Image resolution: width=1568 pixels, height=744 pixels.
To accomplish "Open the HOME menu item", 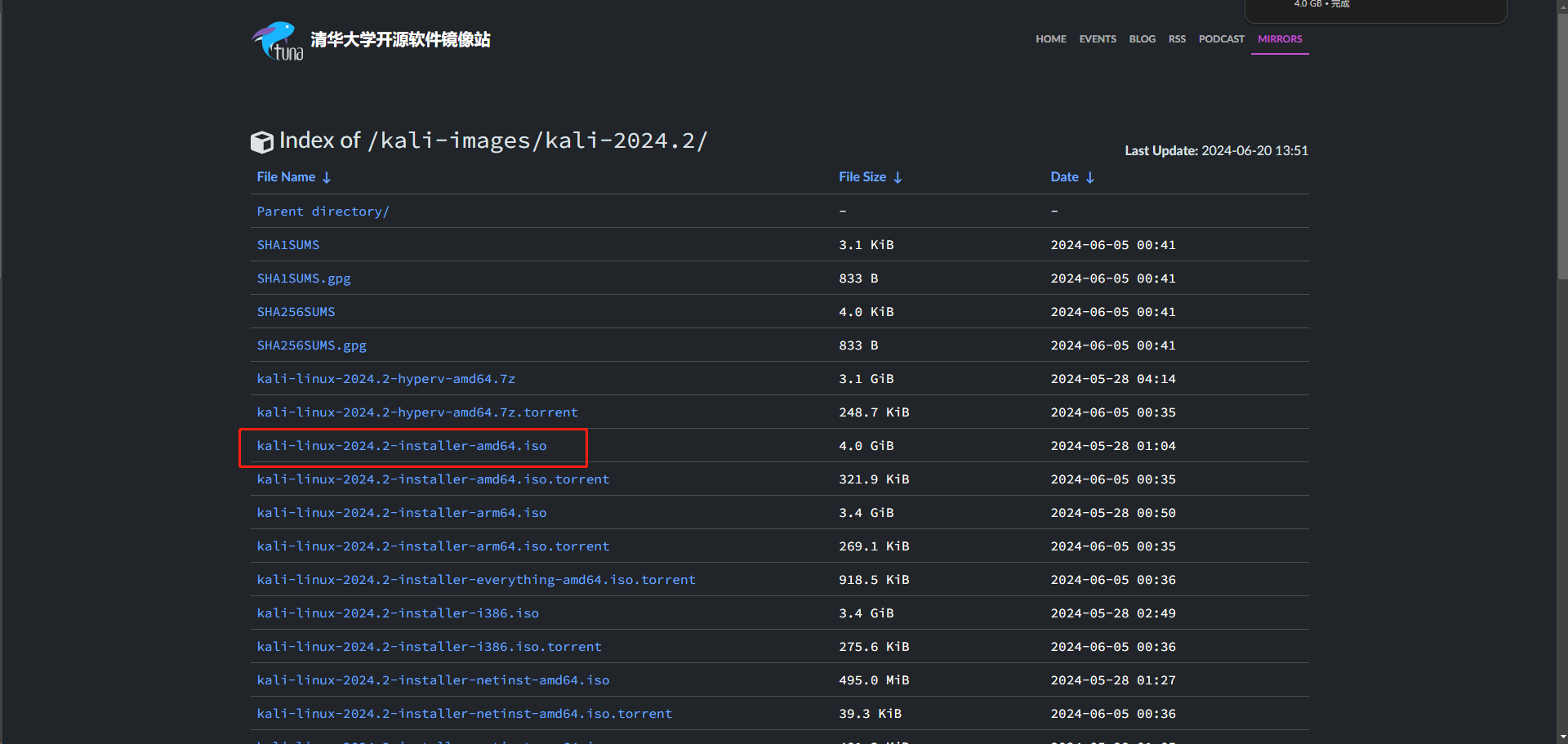I will pos(1051,39).
